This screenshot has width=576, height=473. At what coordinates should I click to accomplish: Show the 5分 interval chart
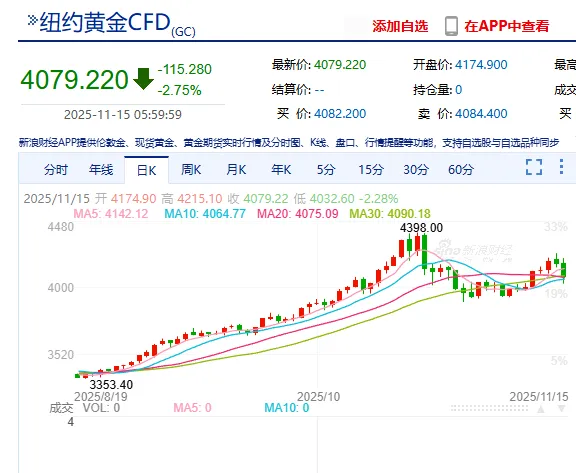(326, 170)
